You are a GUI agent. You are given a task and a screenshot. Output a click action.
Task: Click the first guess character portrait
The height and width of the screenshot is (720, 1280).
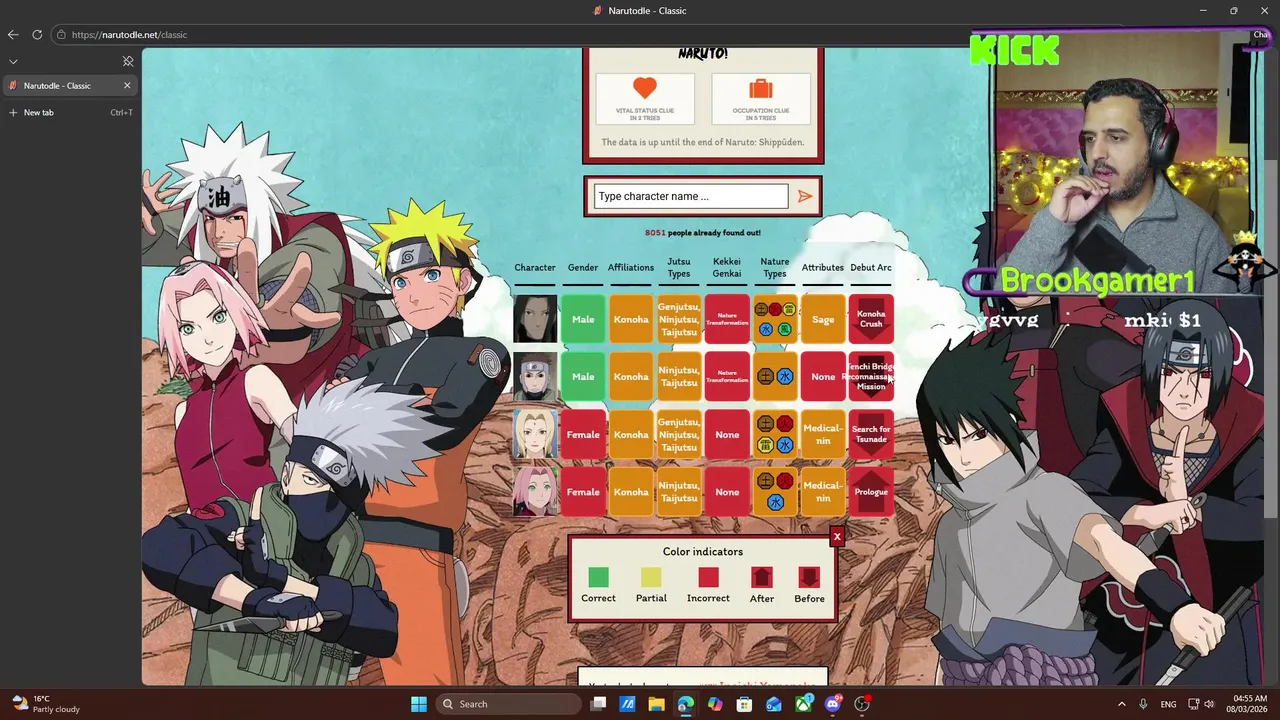click(535, 319)
